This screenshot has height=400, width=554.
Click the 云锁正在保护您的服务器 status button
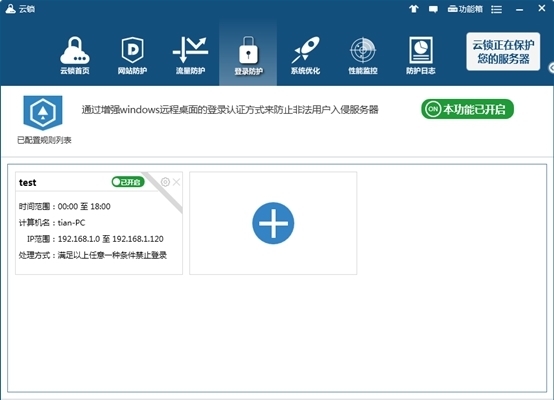[503, 52]
